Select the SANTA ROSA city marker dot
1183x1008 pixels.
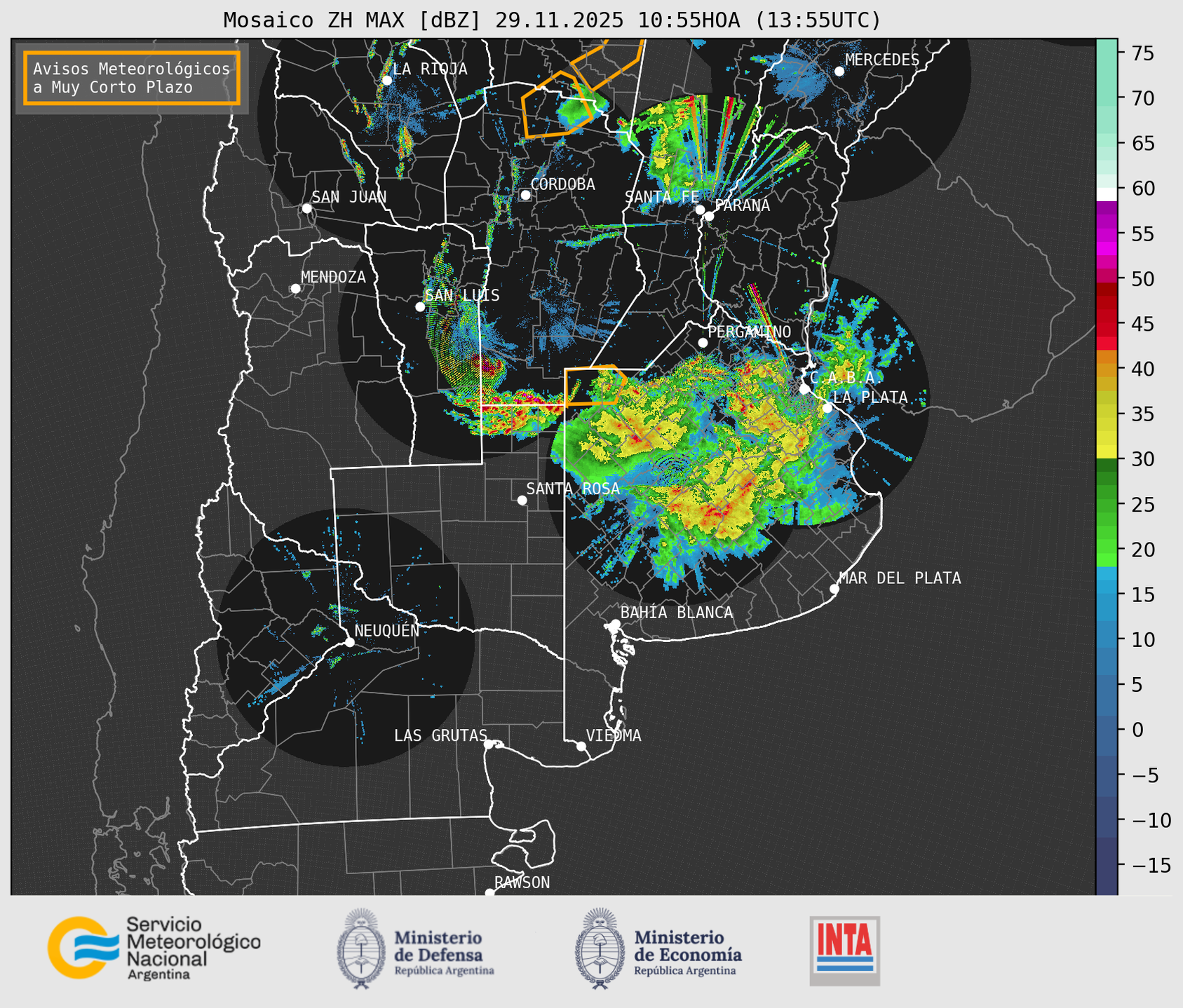(522, 500)
